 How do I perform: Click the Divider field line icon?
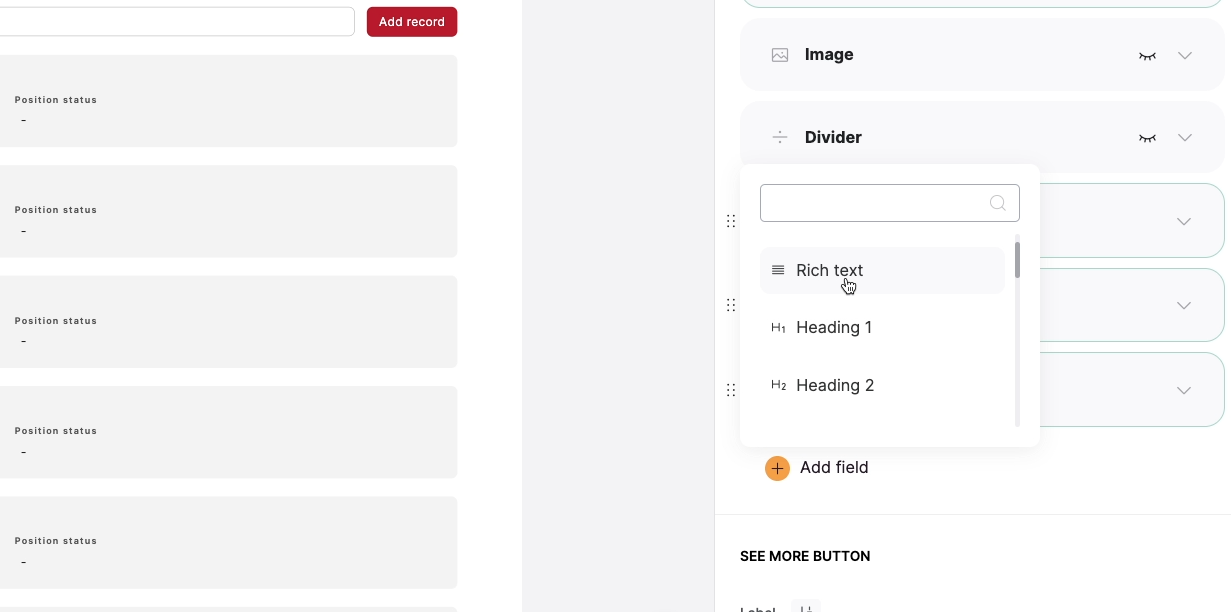(x=780, y=137)
